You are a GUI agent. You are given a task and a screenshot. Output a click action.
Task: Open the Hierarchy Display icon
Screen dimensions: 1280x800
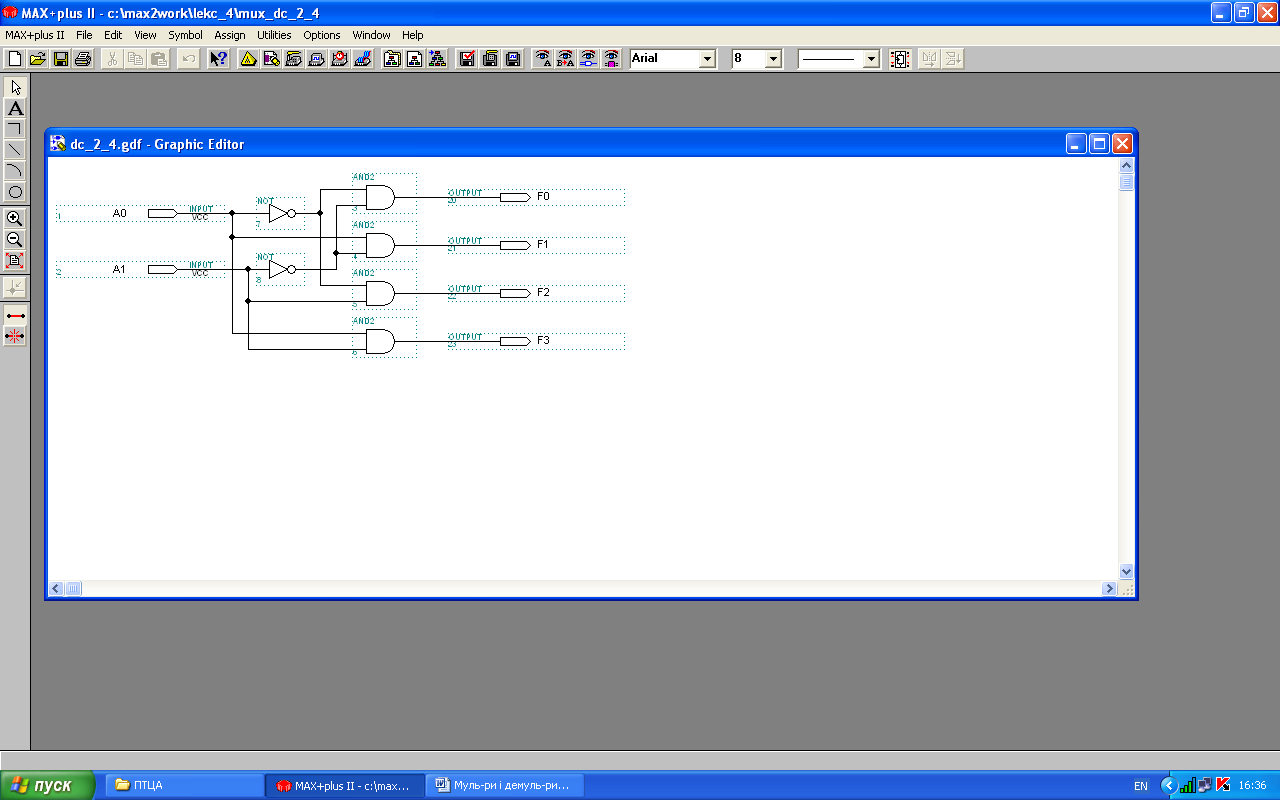(x=247, y=59)
